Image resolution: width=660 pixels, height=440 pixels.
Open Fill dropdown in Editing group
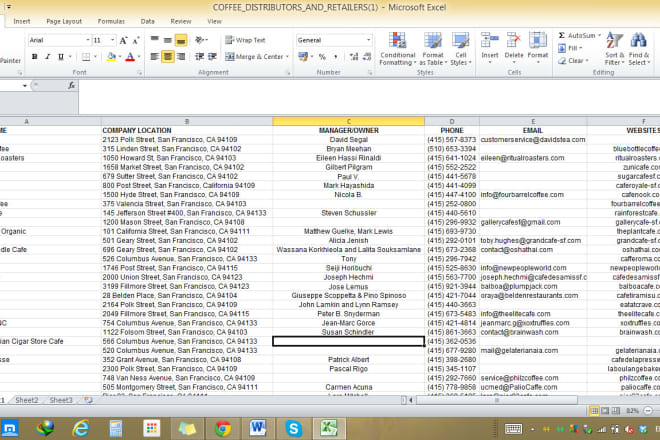pyautogui.click(x=570, y=48)
